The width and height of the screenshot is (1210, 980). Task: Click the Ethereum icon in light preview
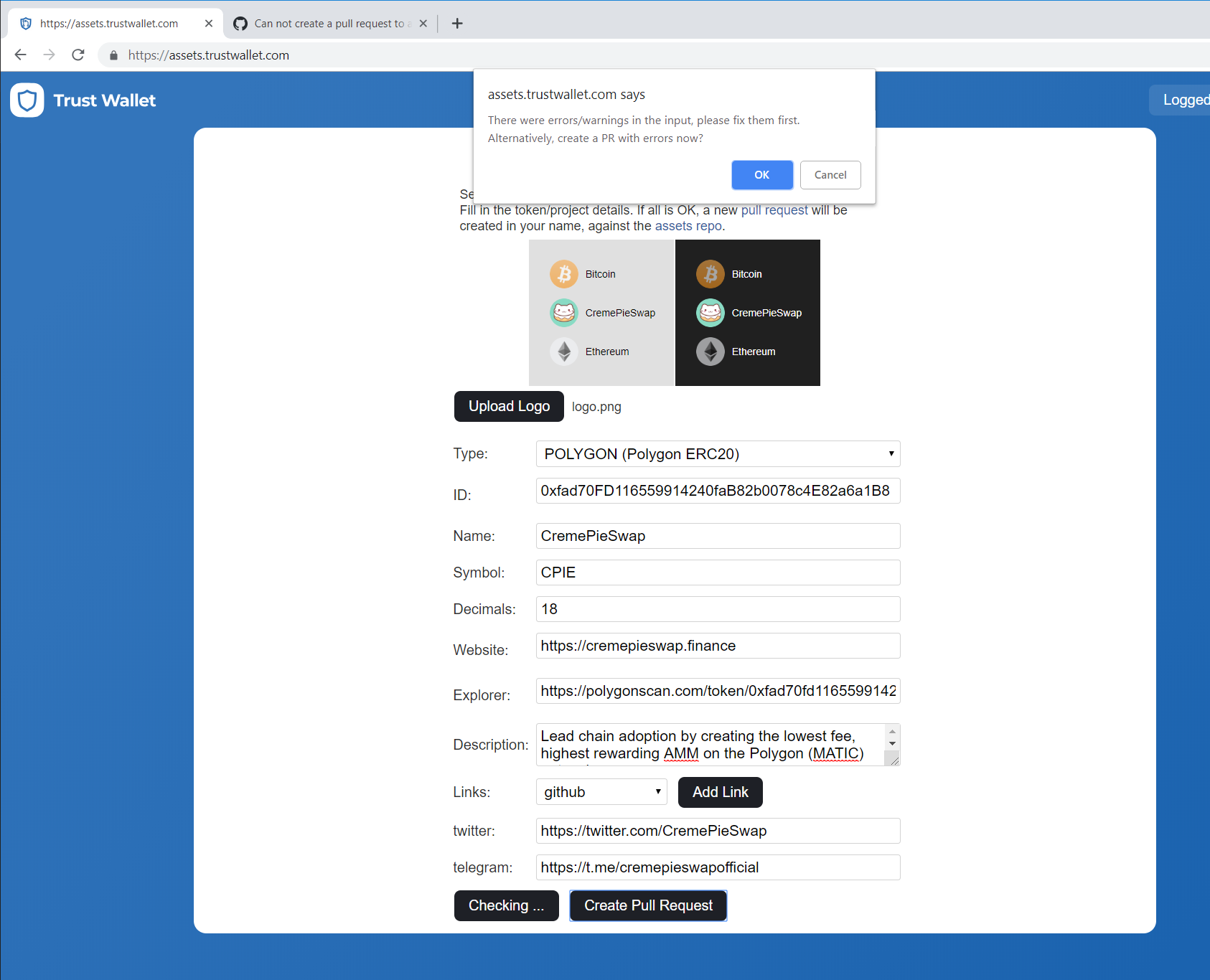[x=564, y=351]
